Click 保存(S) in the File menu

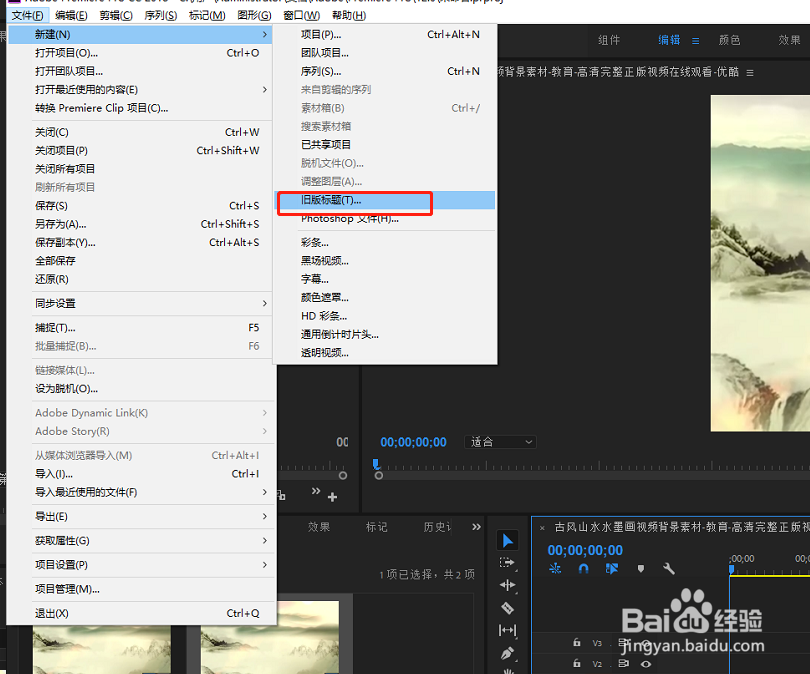142,206
